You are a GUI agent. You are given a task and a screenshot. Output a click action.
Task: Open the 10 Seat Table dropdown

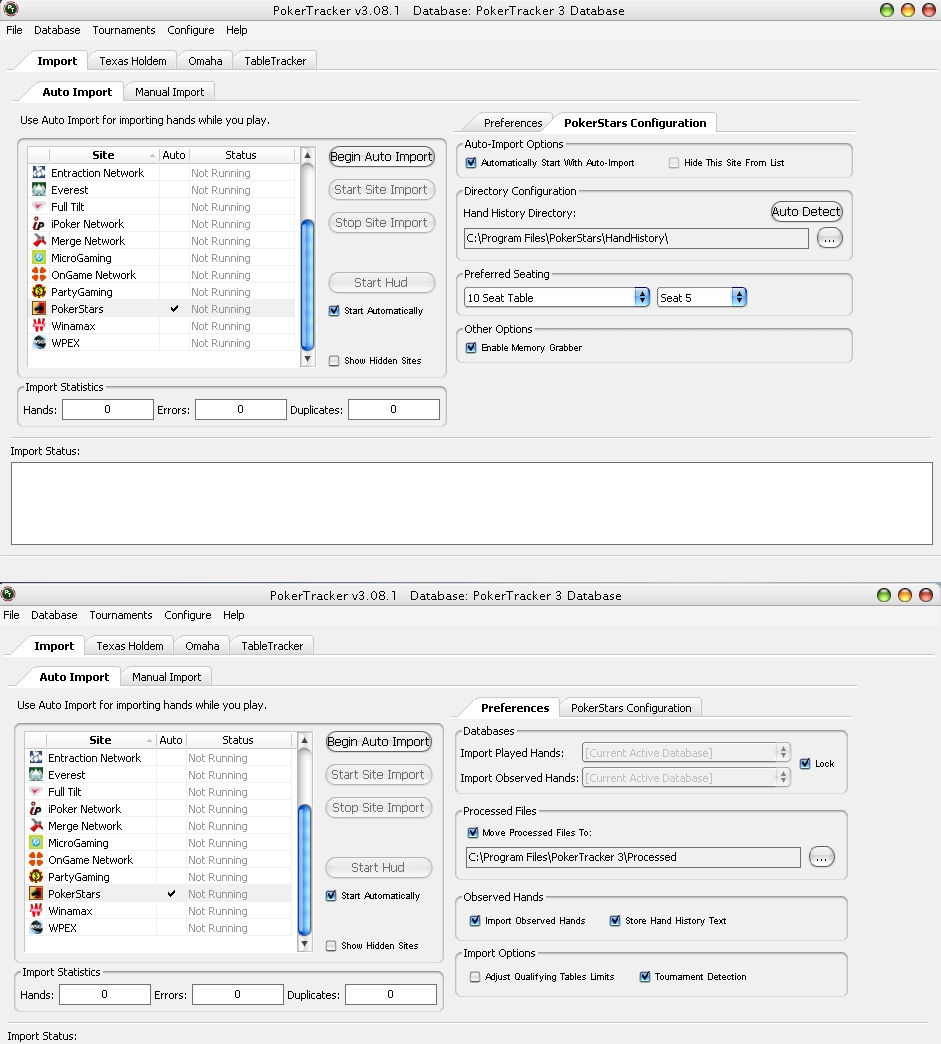[557, 298]
